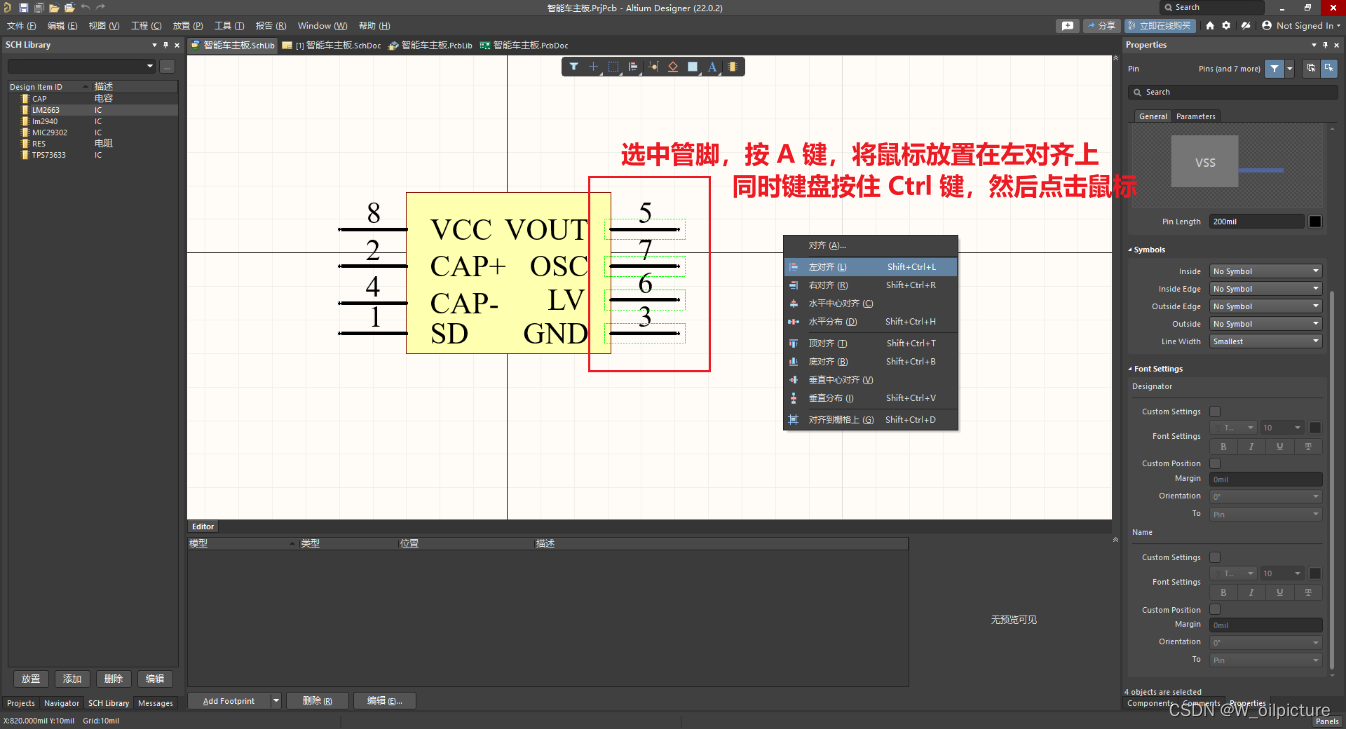Click the cursor selection mode icon in Properties
Image resolution: width=1346 pixels, height=729 pixels.
[1311, 69]
